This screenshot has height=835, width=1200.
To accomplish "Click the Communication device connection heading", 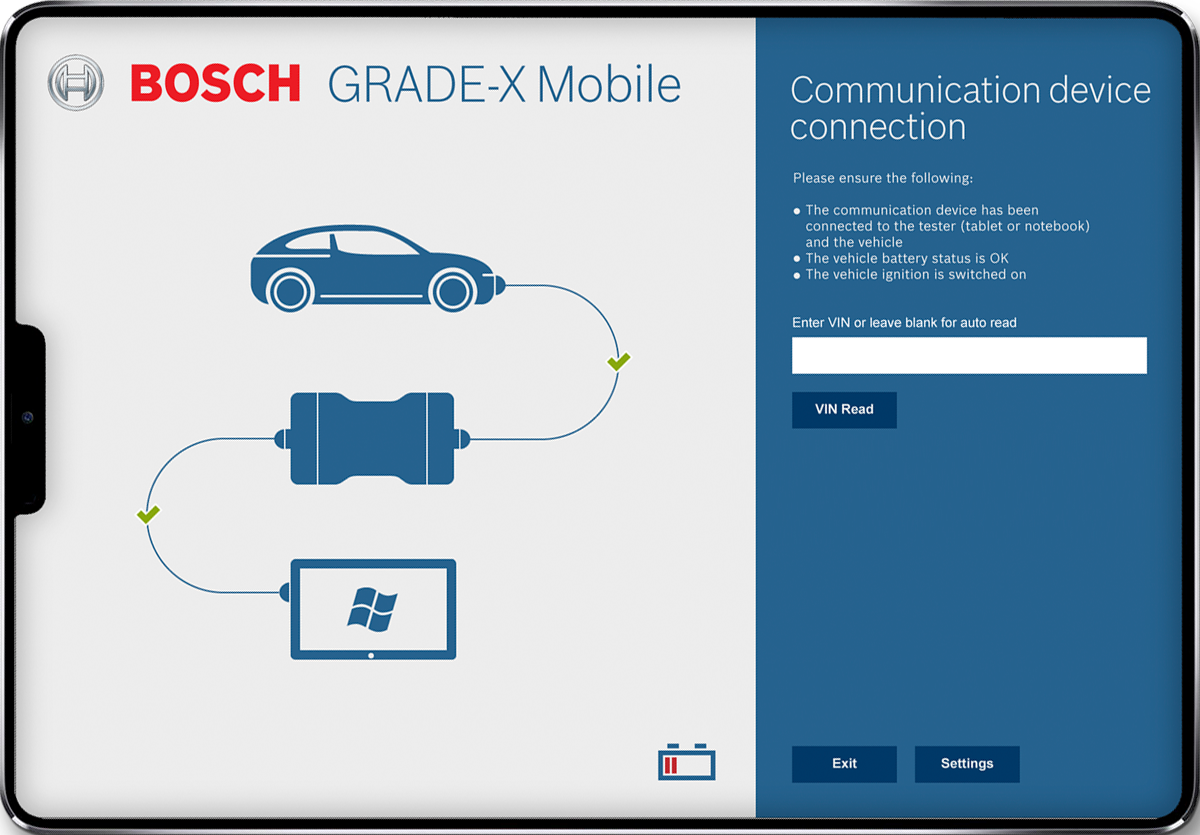I will 970,108.
